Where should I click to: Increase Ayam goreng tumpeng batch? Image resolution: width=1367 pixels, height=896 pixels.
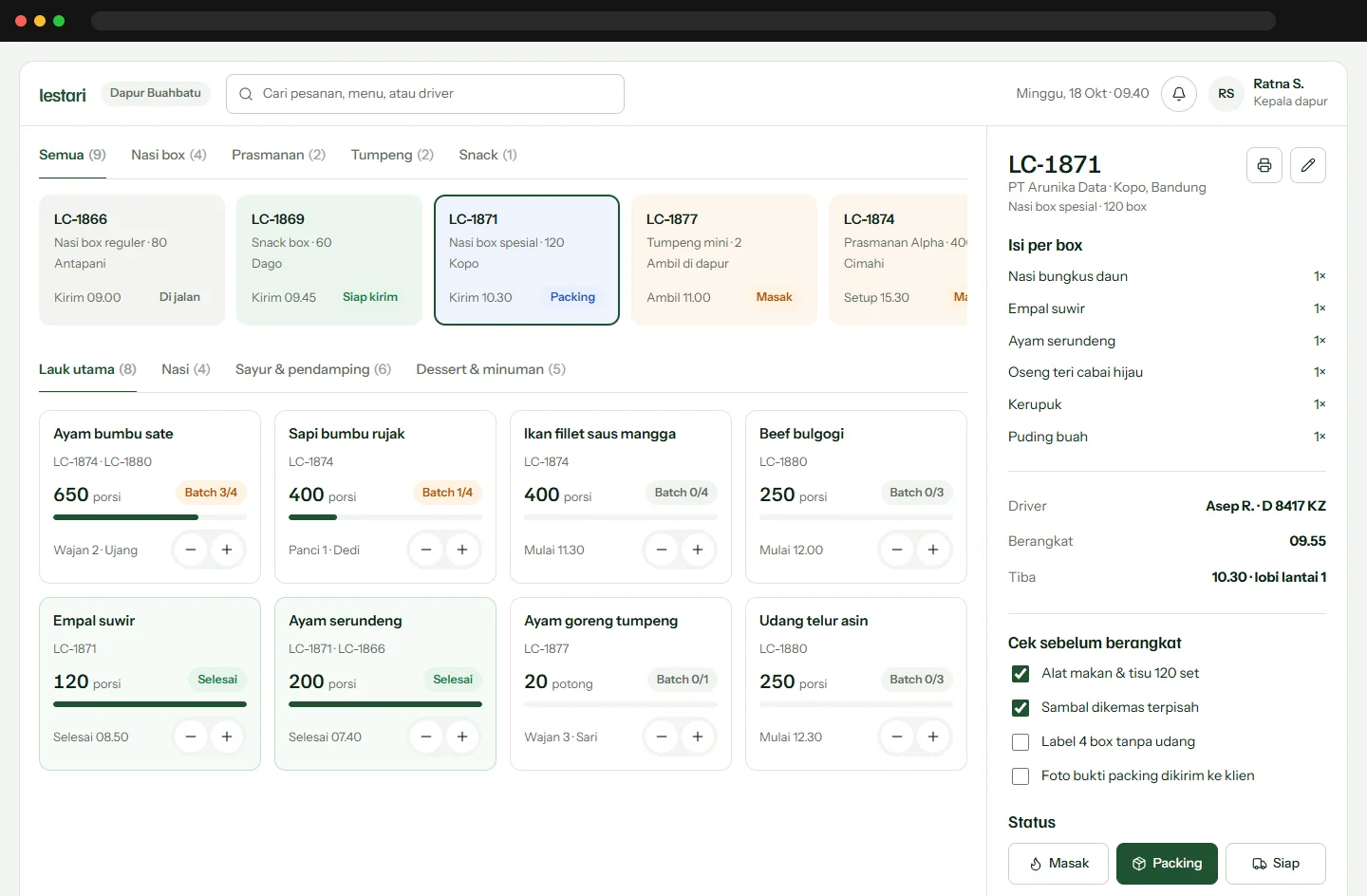click(x=698, y=737)
